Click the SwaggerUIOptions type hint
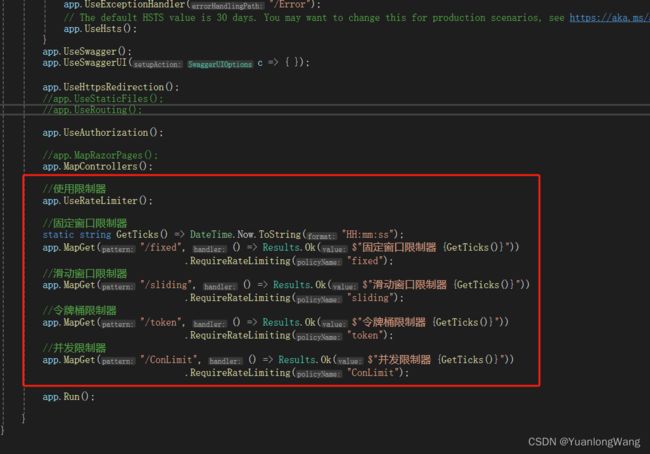 220,64
